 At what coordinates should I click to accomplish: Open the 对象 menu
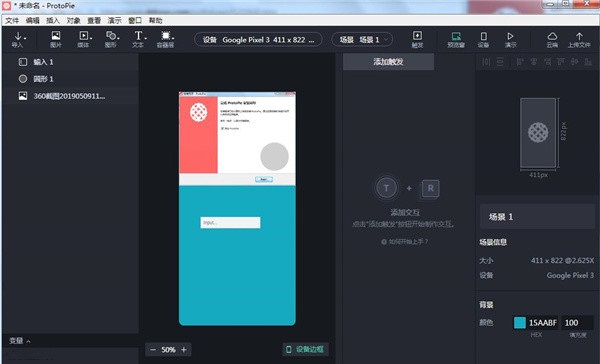click(73, 20)
